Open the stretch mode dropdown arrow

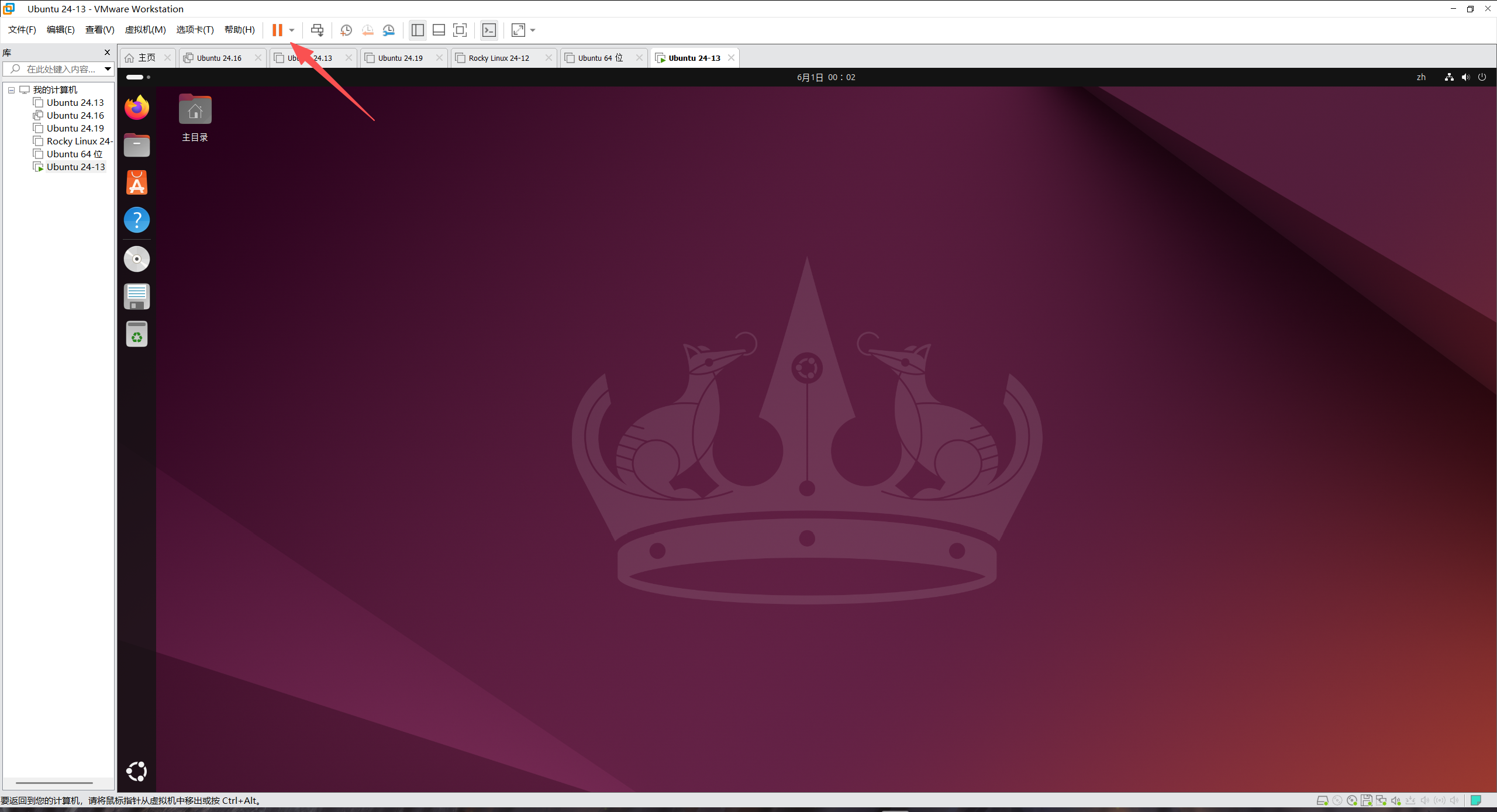533,30
